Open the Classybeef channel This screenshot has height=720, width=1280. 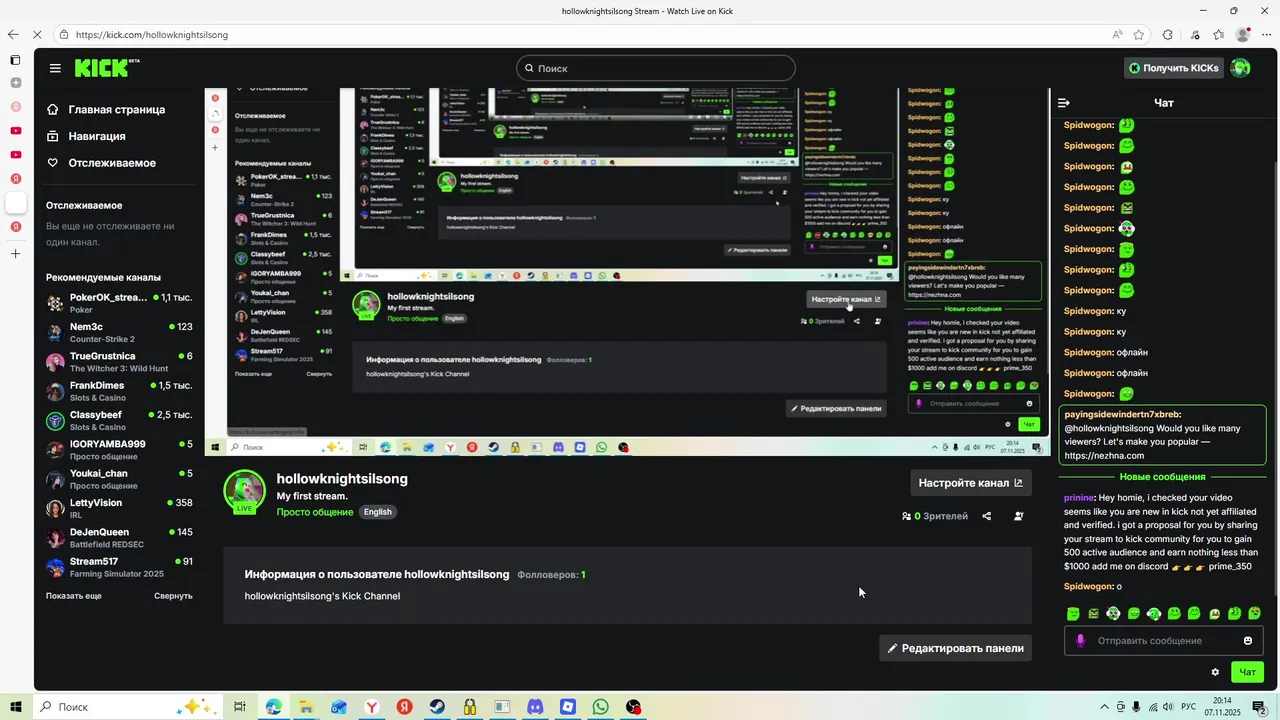[x=119, y=420]
